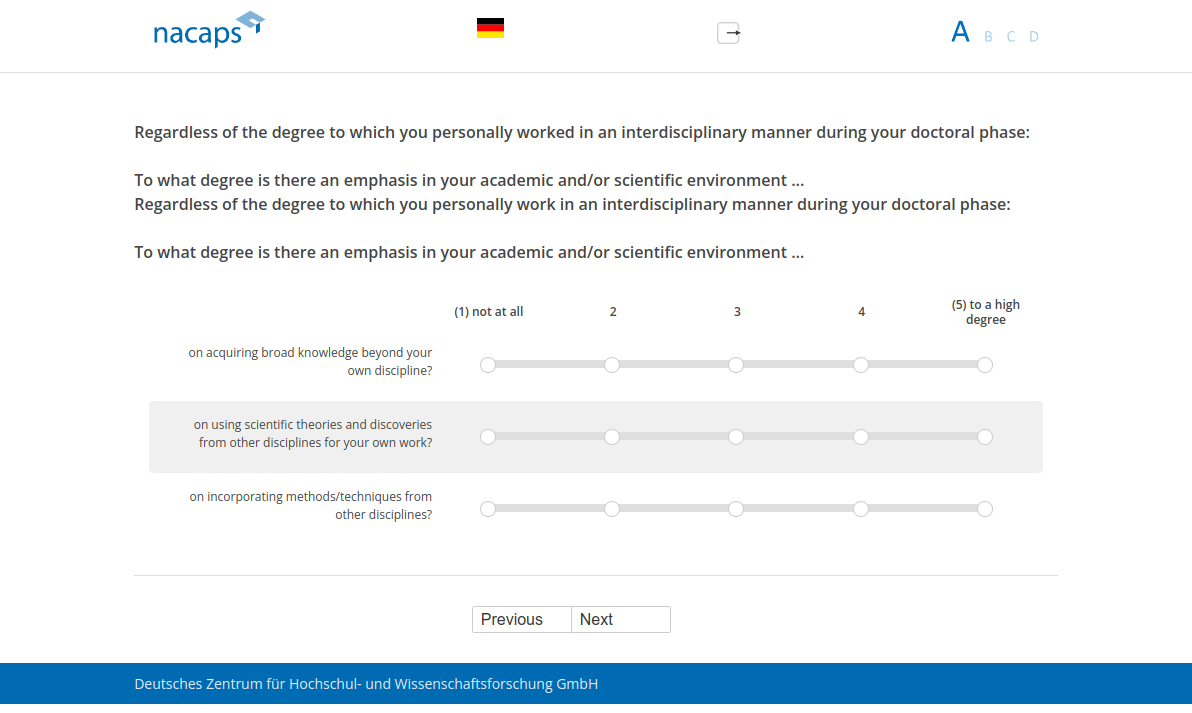Viewport: 1192px width, 713px height.
Task: Click slider track between 2 and 3, first row
Action: click(674, 365)
